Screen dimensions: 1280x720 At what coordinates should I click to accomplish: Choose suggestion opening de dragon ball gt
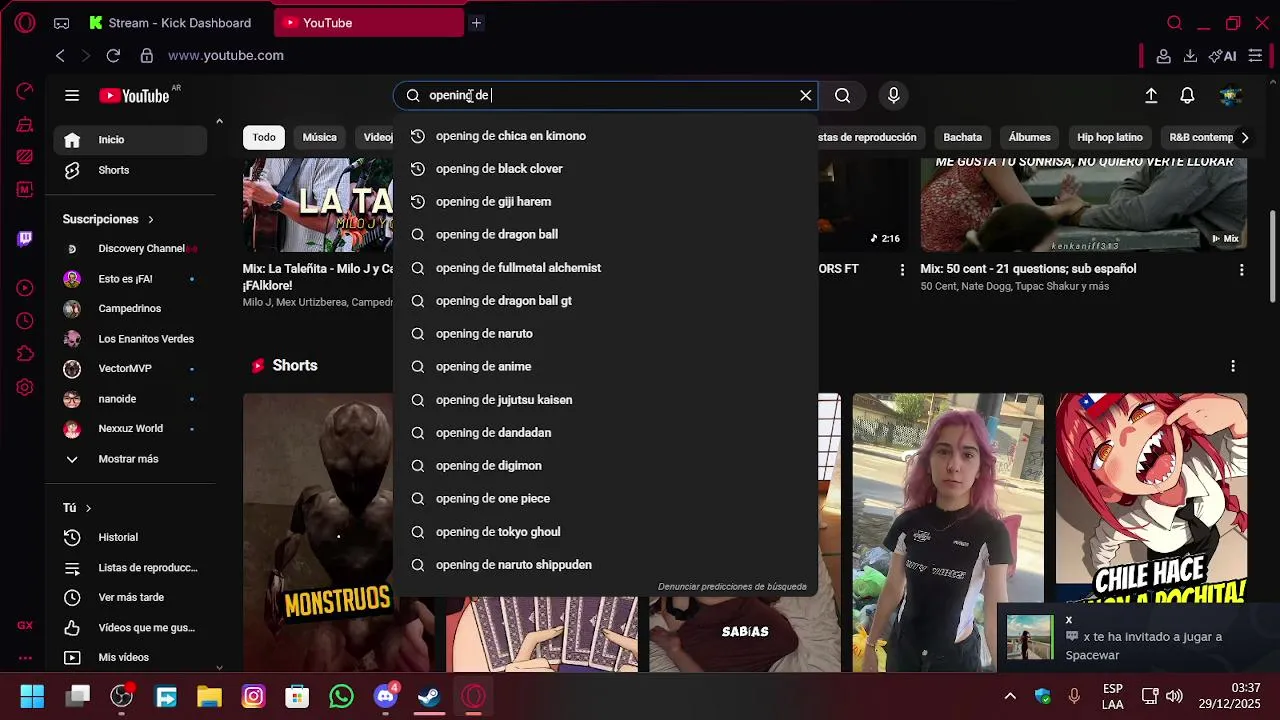point(605,301)
